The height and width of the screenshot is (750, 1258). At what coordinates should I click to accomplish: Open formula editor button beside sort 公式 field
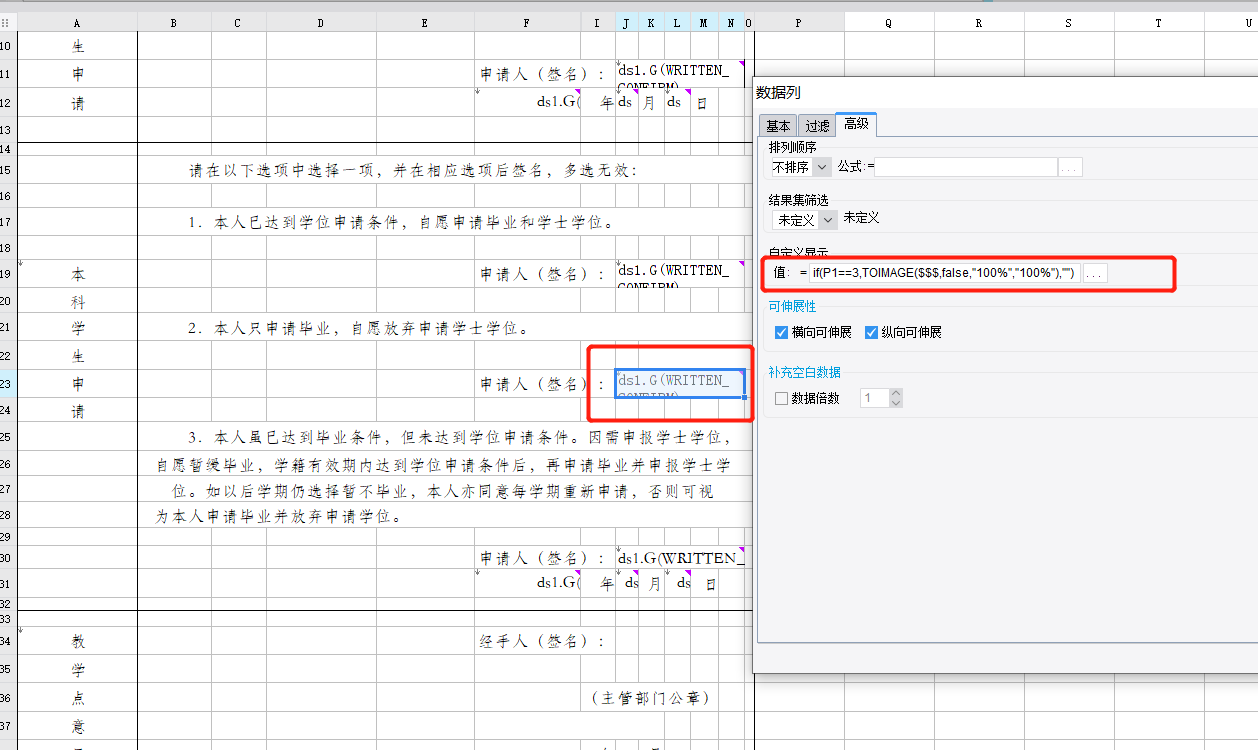click(1070, 167)
